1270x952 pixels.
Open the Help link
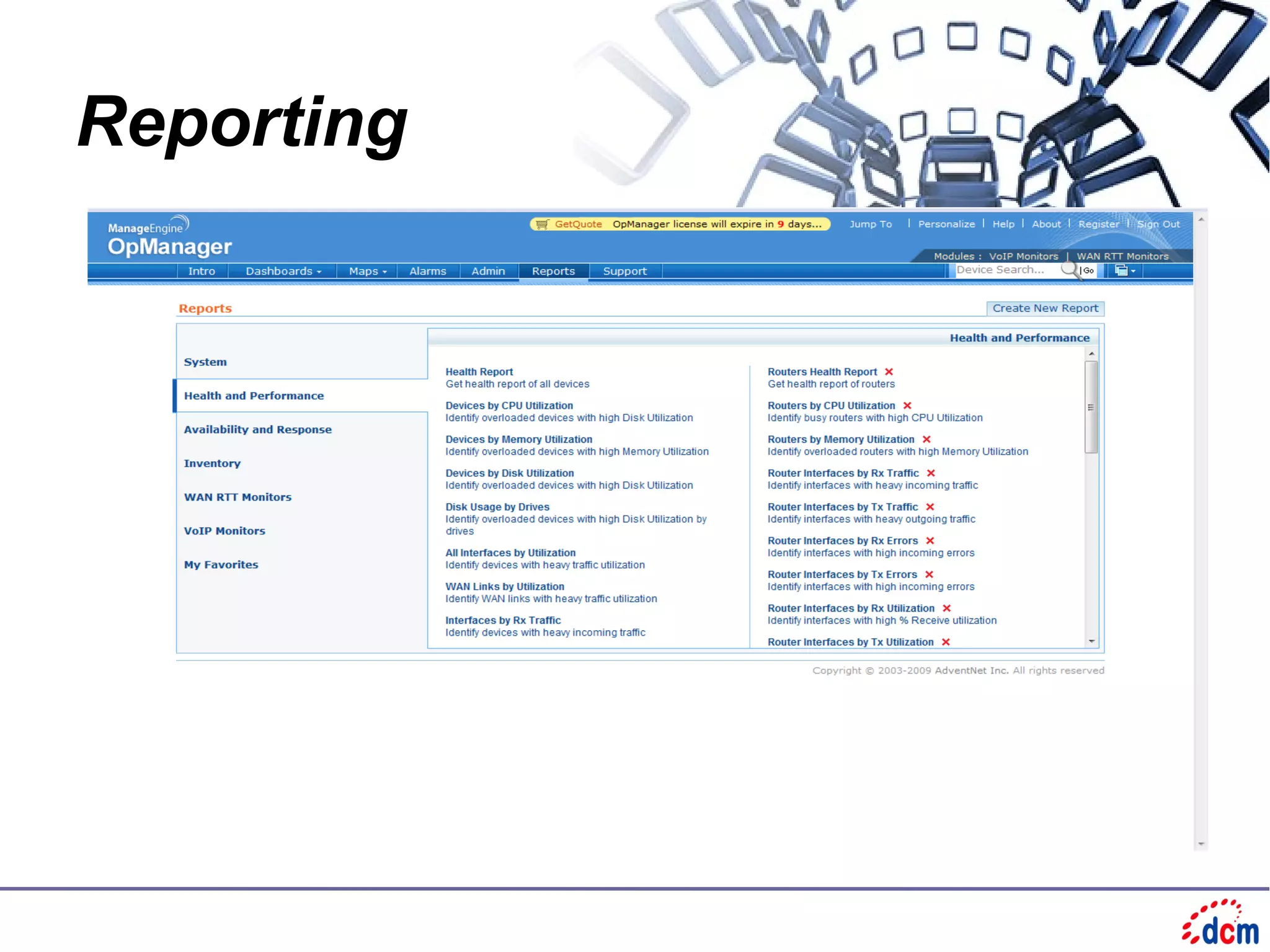pyautogui.click(x=1003, y=225)
